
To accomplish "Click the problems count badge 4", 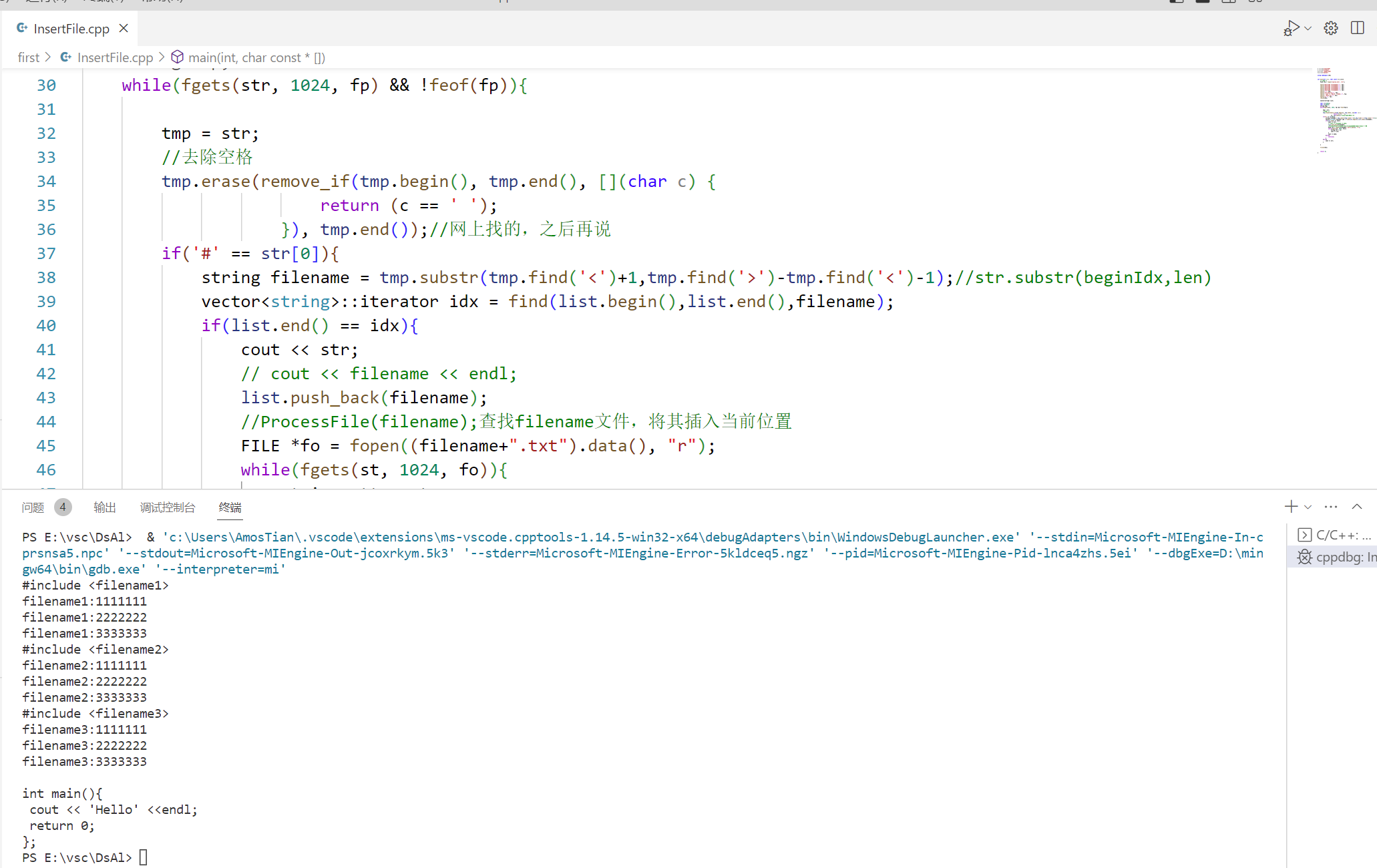I will [63, 507].
